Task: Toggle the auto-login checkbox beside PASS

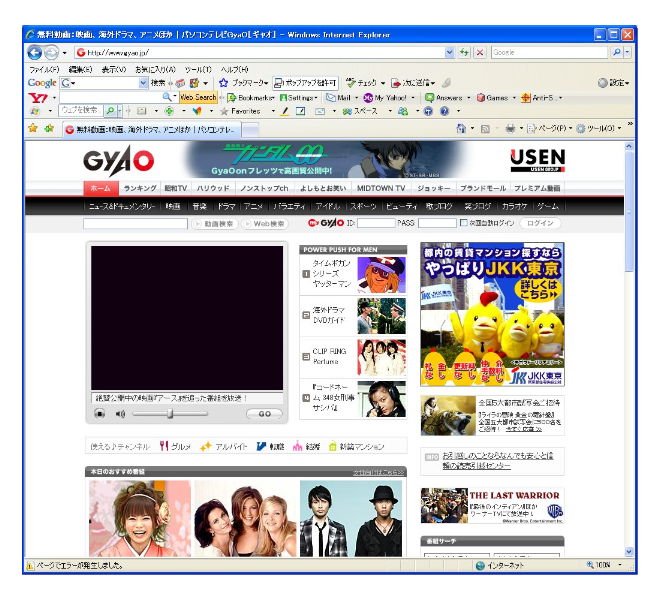Action: coord(462,223)
